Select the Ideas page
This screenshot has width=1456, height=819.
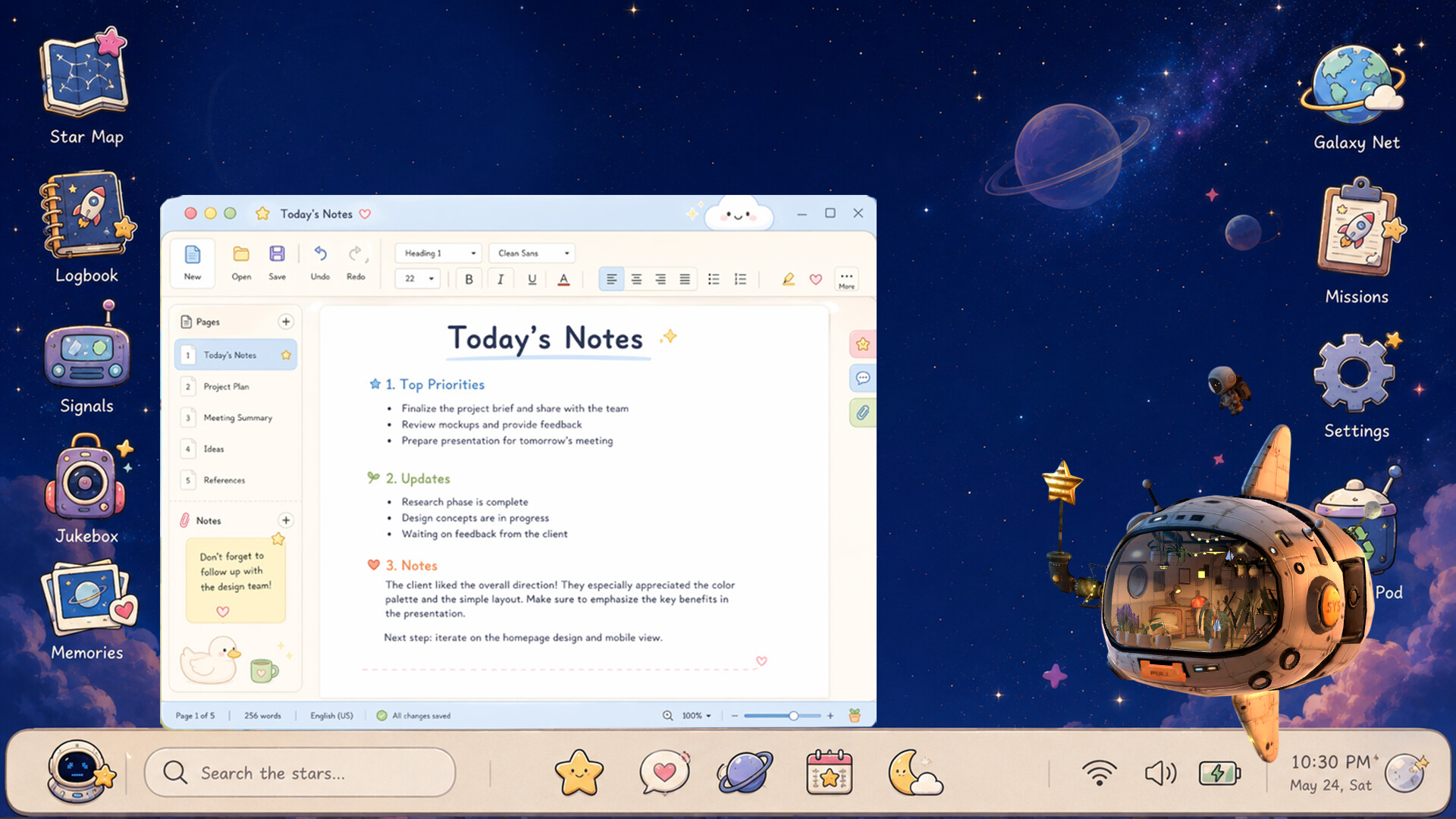coord(236,449)
